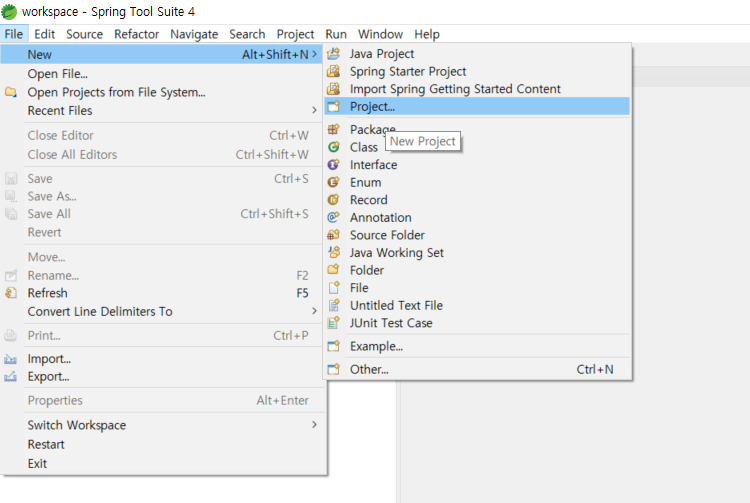The image size is (750, 503).
Task: Select Other... with Ctrl+N shortcut
Action: coord(477,369)
